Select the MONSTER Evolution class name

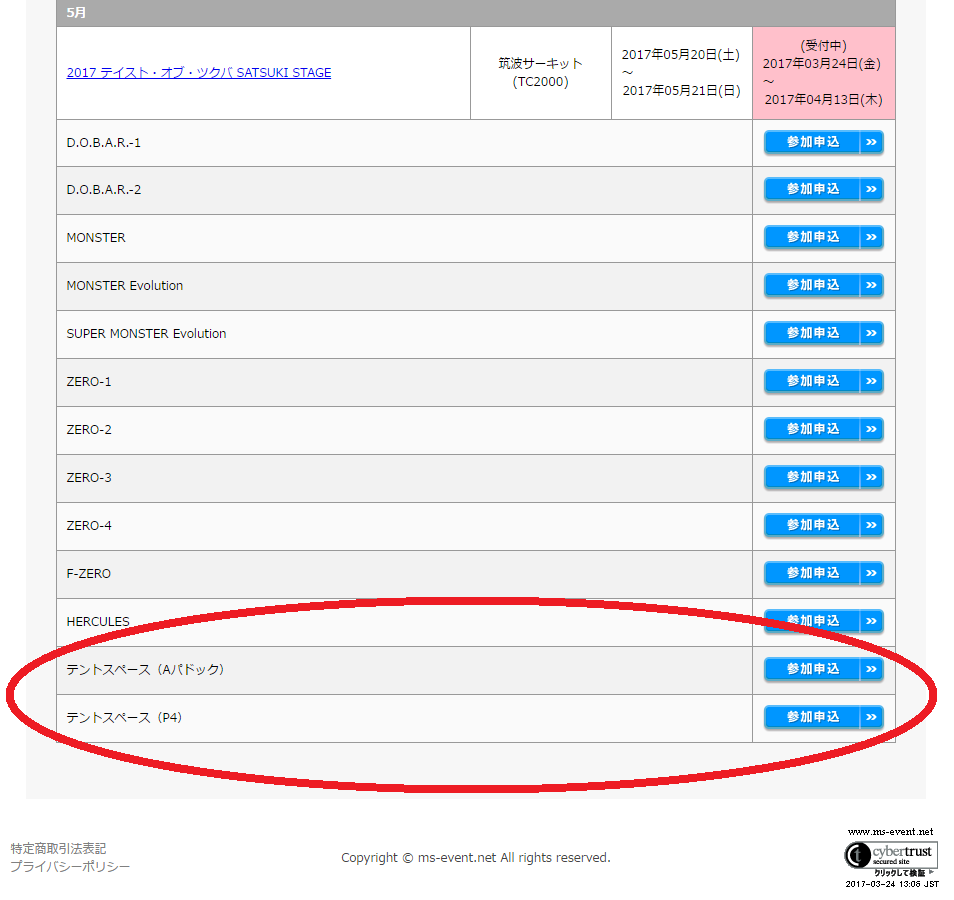click(x=125, y=286)
